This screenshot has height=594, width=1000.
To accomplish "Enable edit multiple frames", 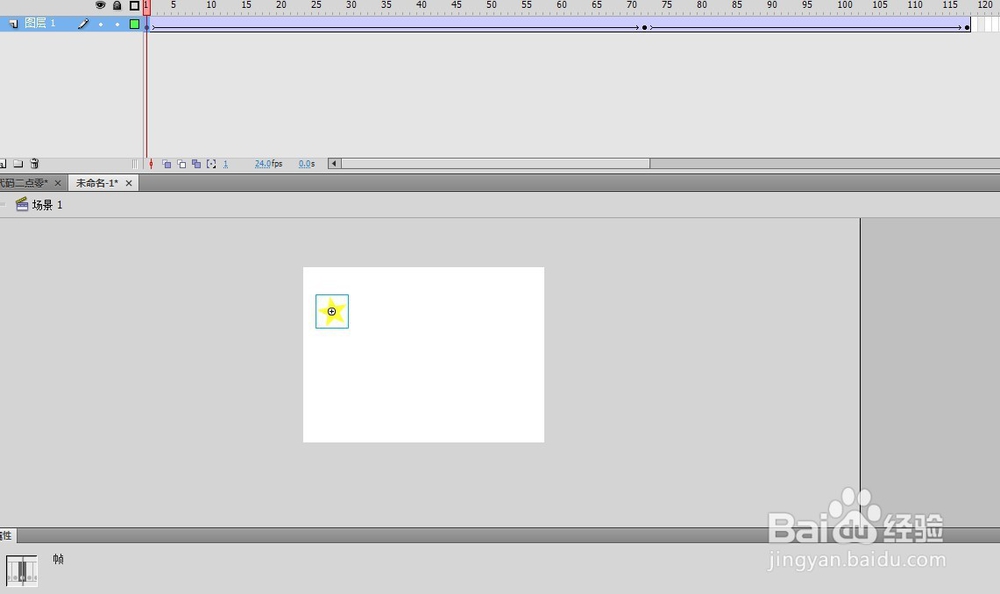I will click(x=196, y=164).
